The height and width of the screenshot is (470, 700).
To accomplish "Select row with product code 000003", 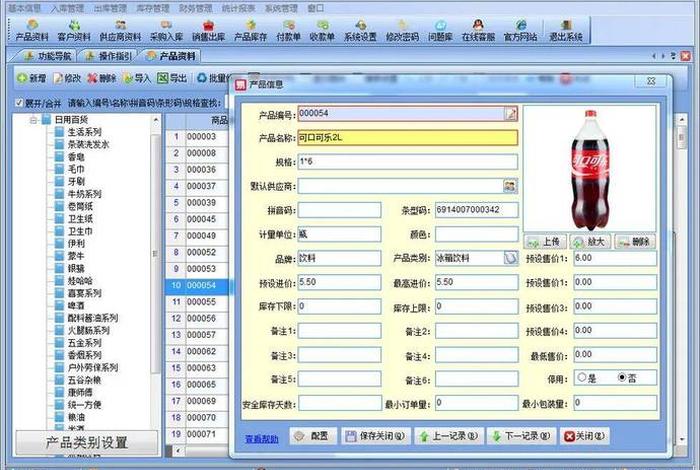I will click(196, 137).
